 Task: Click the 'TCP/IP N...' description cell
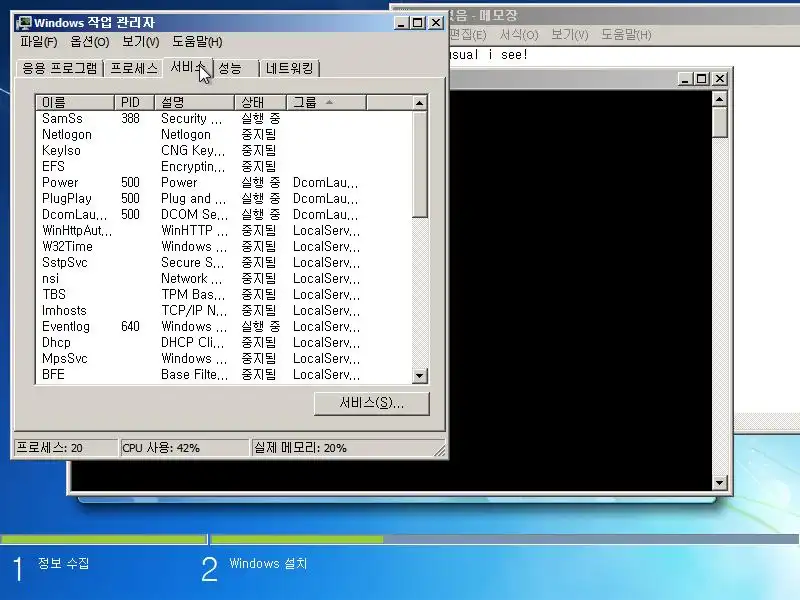click(x=194, y=310)
